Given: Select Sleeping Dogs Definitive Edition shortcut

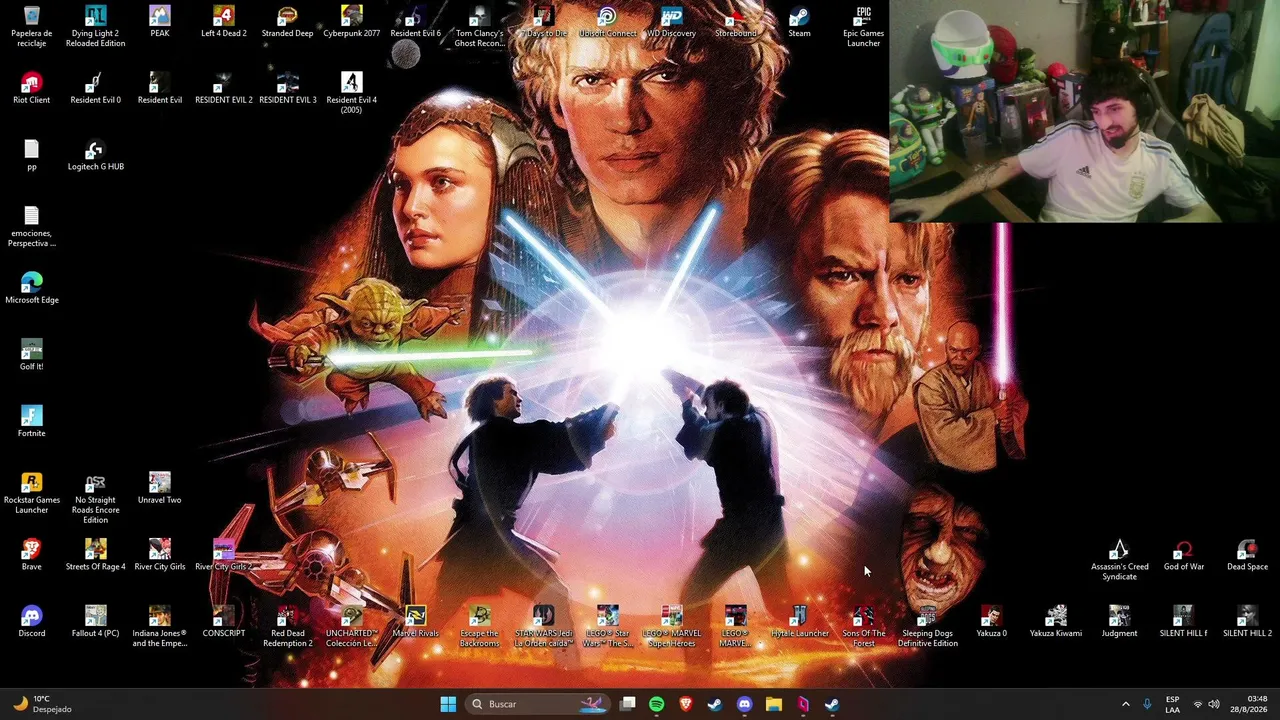Looking at the screenshot, I should 928,626.
